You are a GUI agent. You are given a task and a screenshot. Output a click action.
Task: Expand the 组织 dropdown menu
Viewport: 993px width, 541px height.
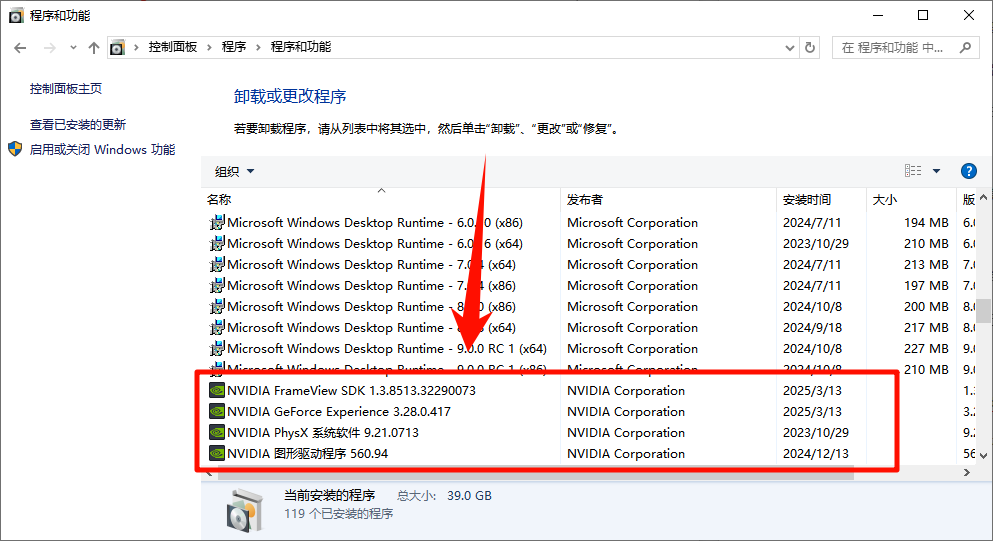click(235, 171)
